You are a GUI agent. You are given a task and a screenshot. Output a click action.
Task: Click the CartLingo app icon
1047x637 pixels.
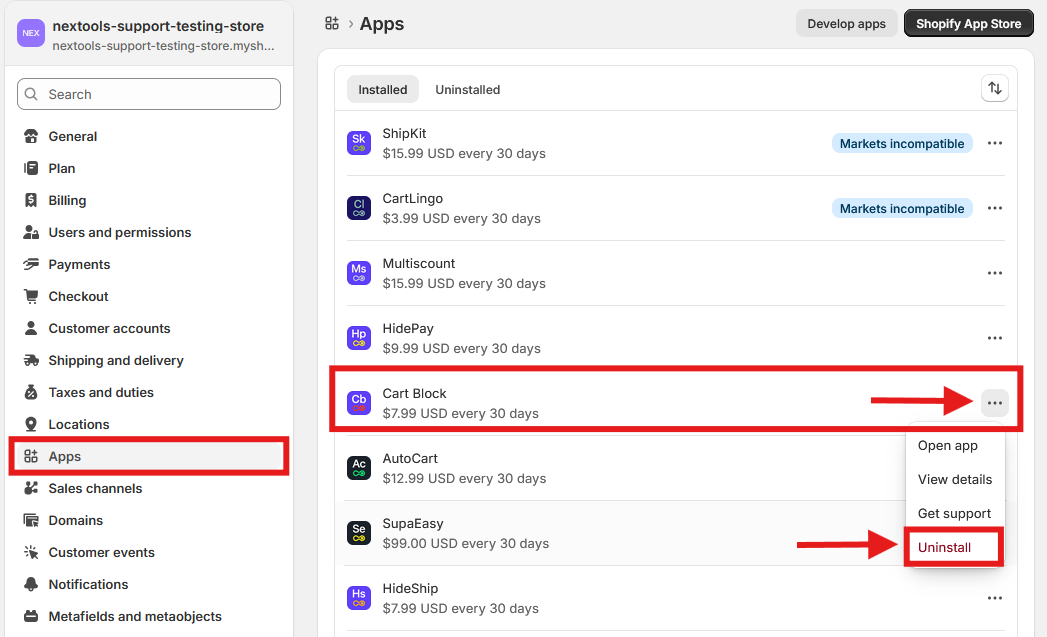[359, 208]
